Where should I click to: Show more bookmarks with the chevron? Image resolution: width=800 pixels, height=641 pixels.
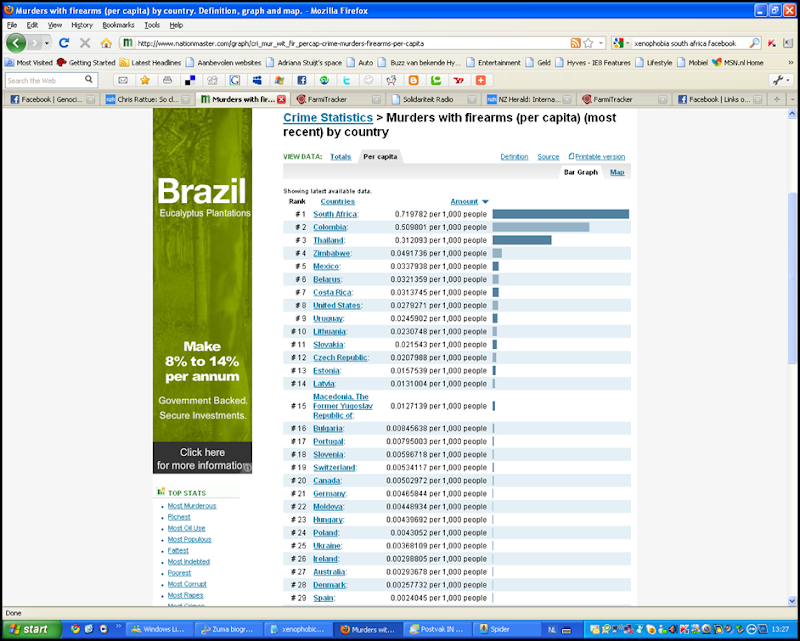[x=791, y=63]
